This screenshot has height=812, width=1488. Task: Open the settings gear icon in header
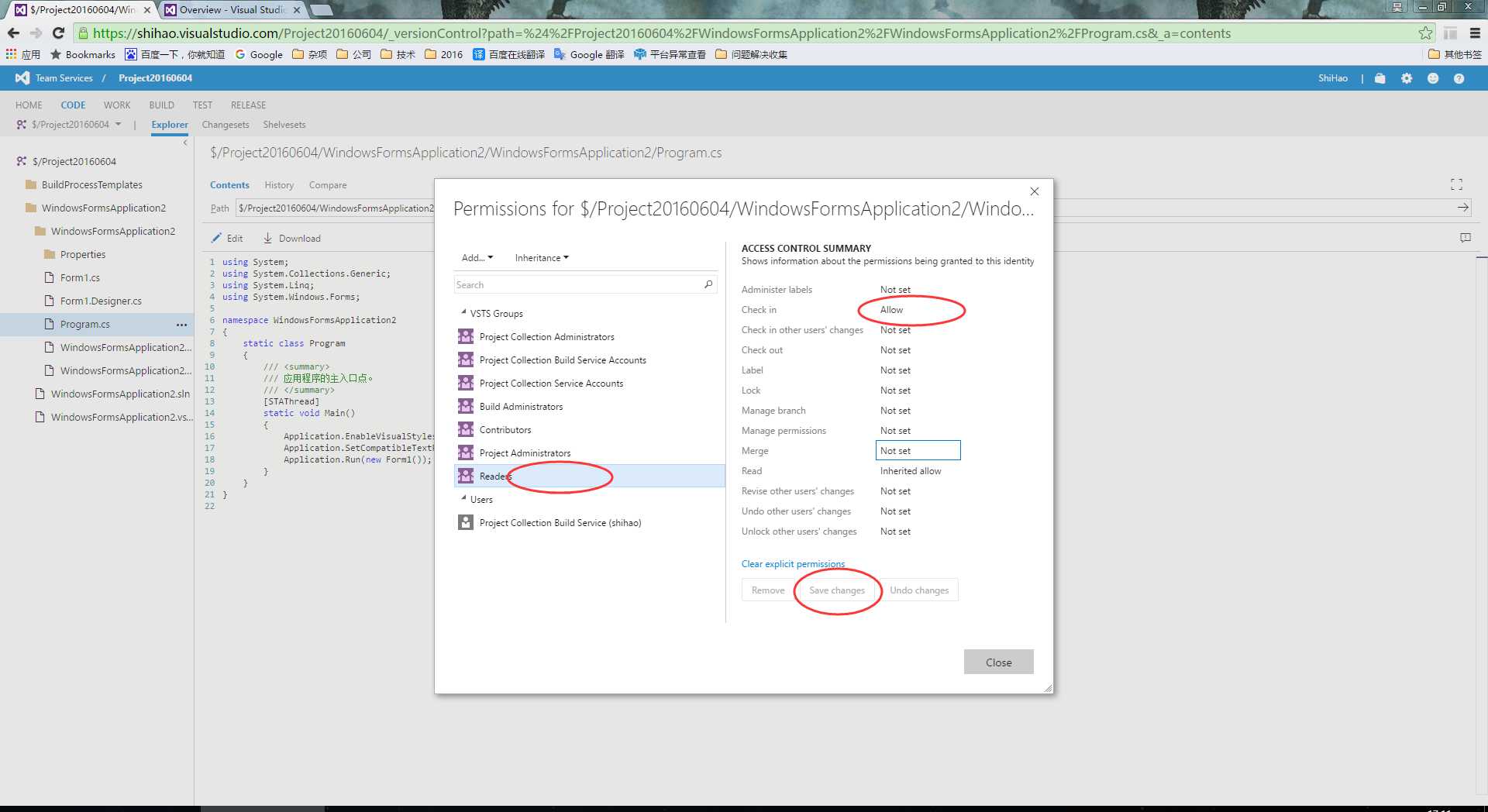coord(1407,78)
